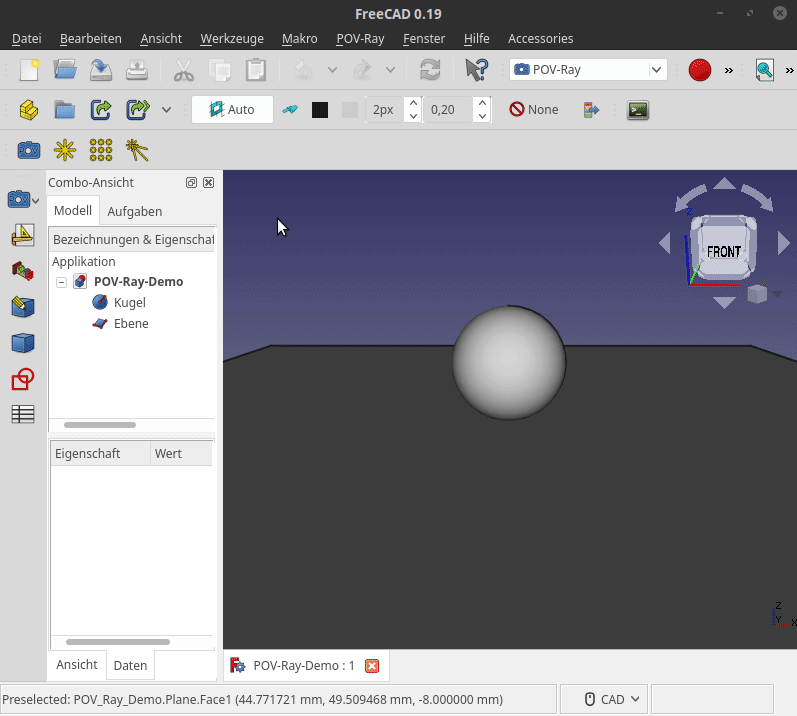Switch to the Ansicht property tab
Viewport: 797px width, 716px height.
77,665
